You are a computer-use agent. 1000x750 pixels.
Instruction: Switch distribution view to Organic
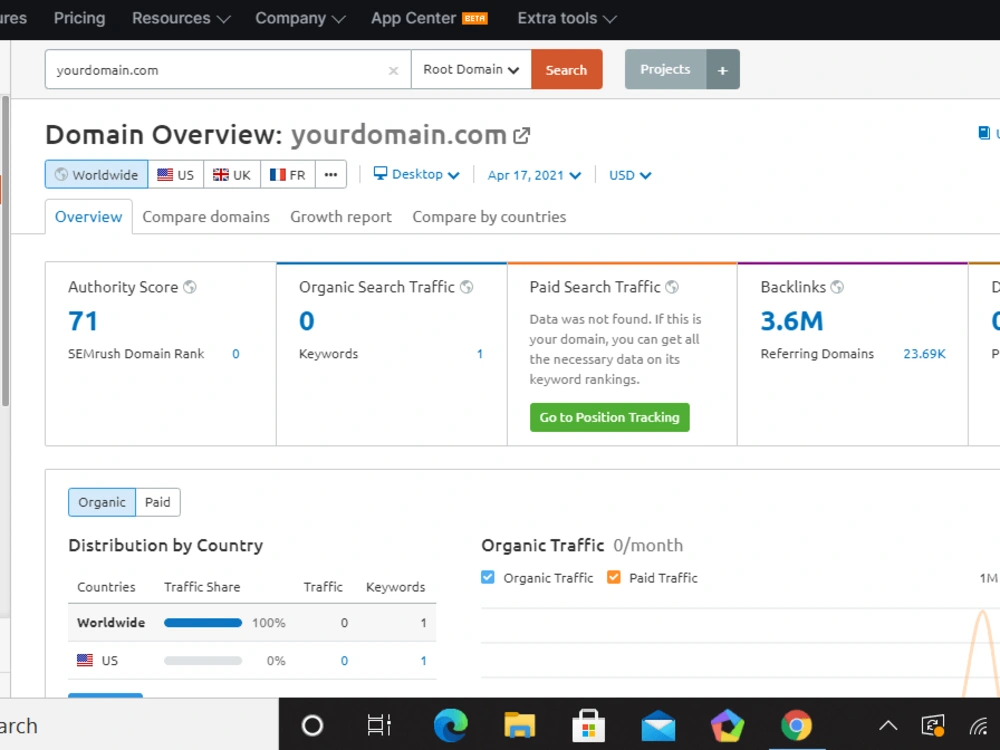[102, 502]
